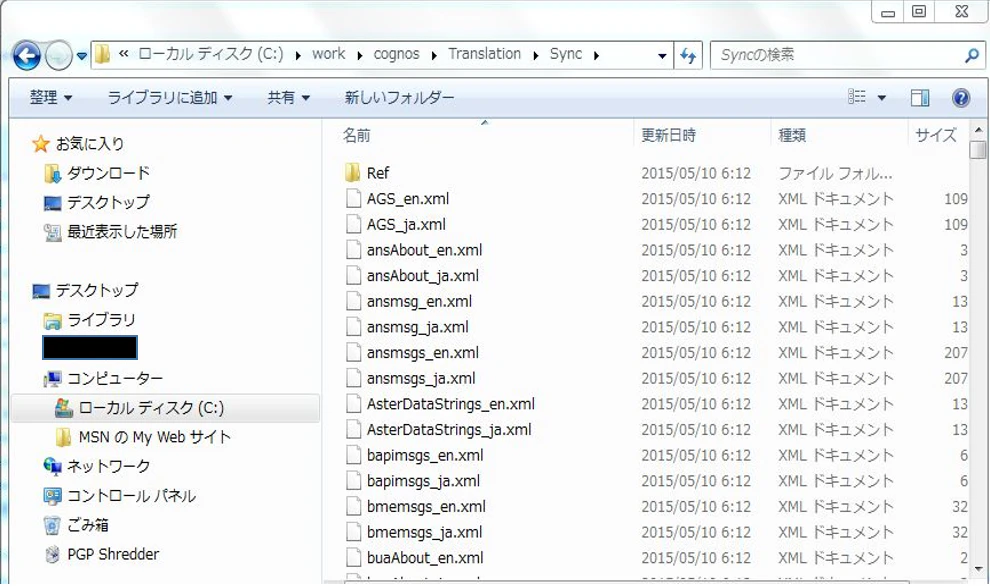The image size is (990, 587).
Task: Go back with the blue Back arrow
Action: pos(27,56)
